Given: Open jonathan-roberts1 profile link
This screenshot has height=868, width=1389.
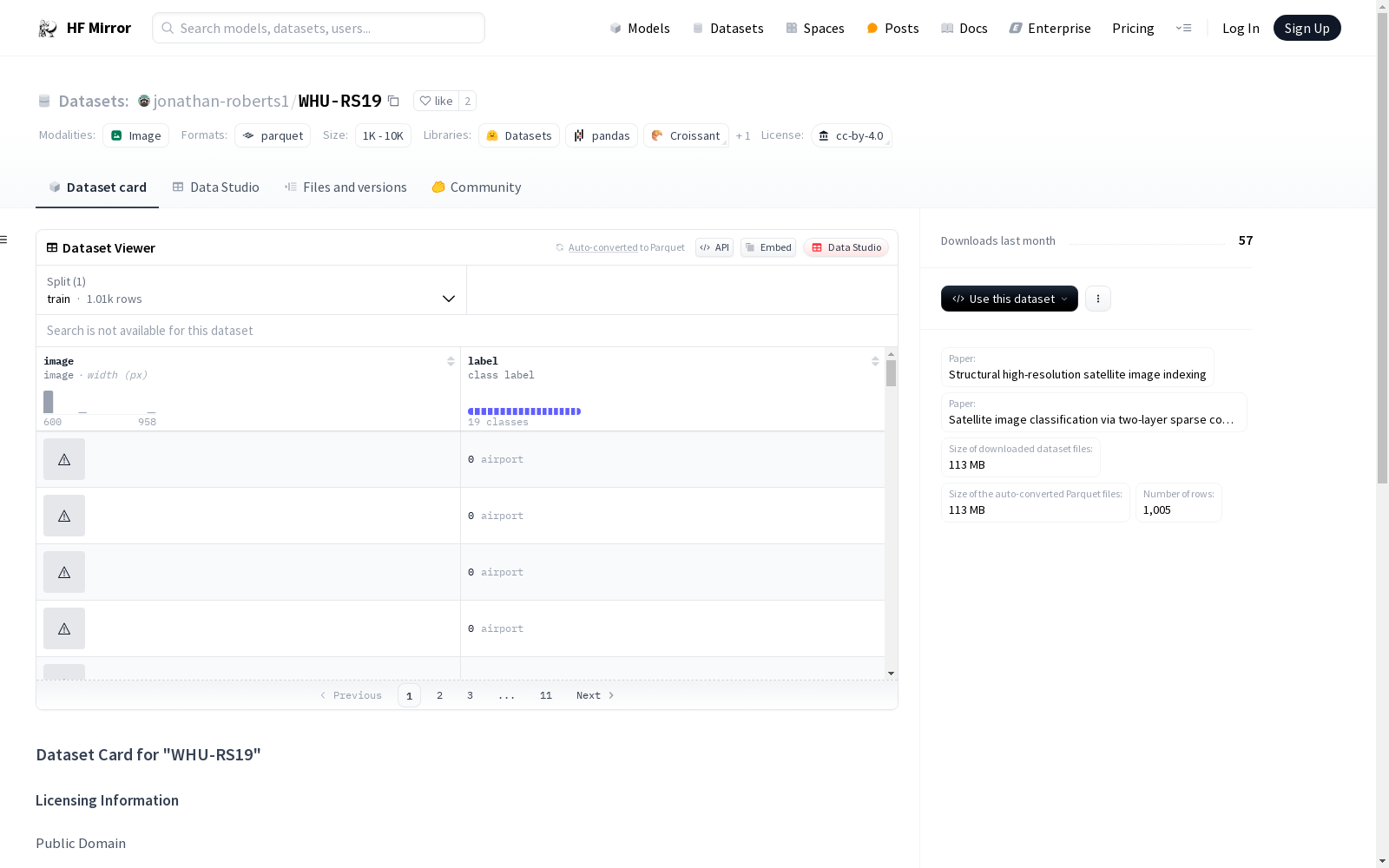Looking at the screenshot, I should click(221, 101).
